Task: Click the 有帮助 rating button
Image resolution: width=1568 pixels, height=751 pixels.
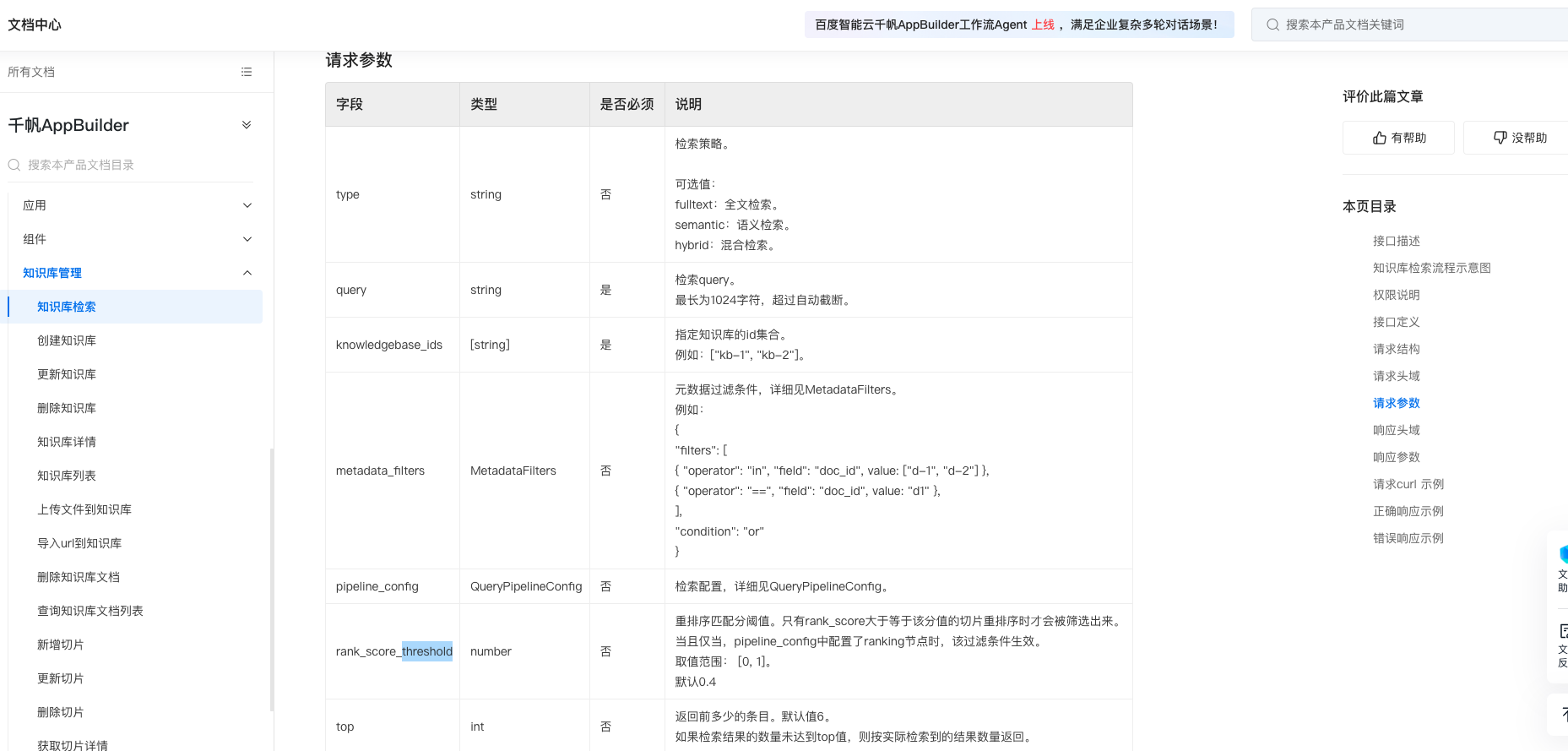Action: point(1398,138)
